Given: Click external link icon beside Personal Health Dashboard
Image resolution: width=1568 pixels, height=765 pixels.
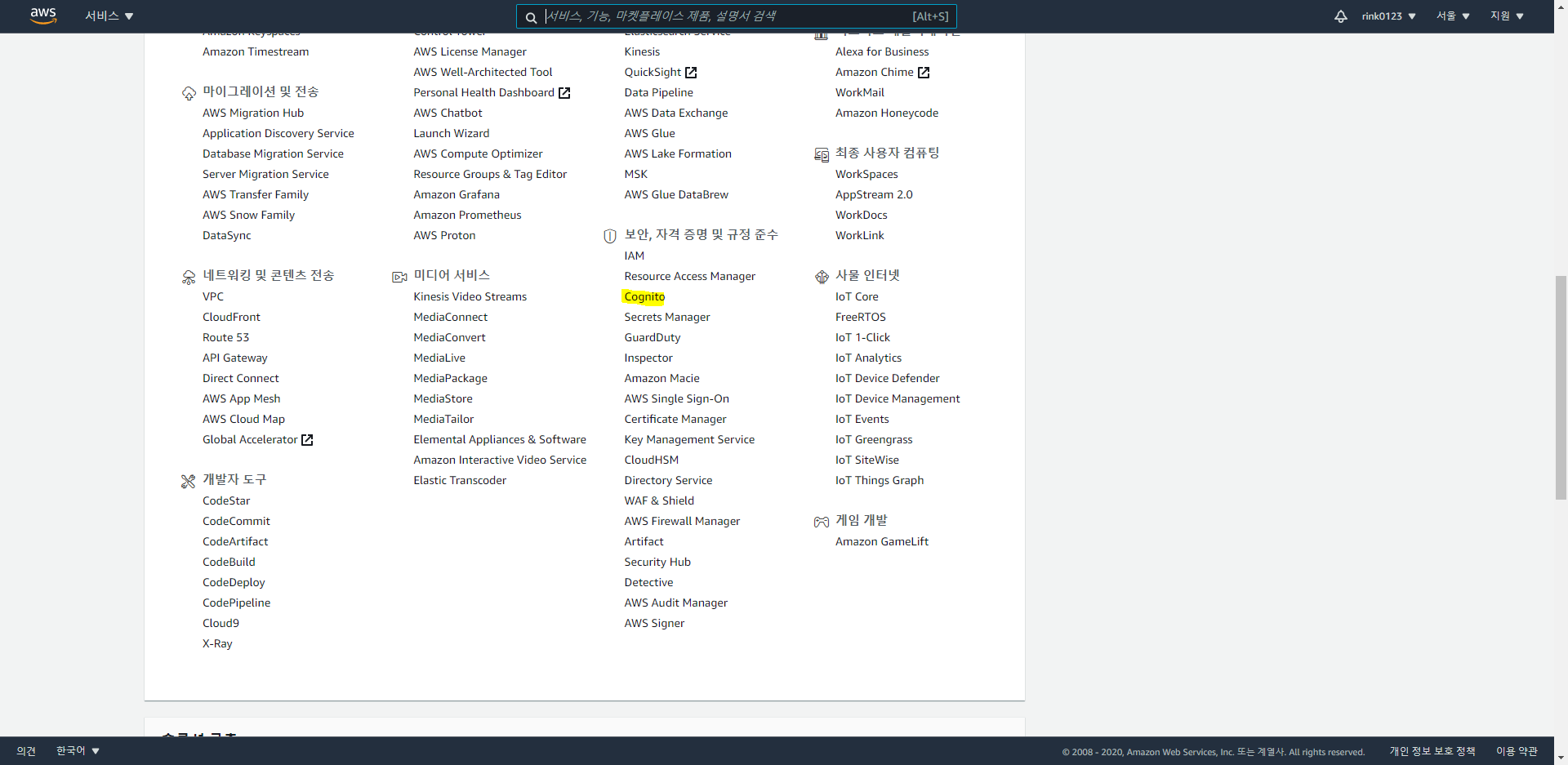Looking at the screenshot, I should (564, 93).
